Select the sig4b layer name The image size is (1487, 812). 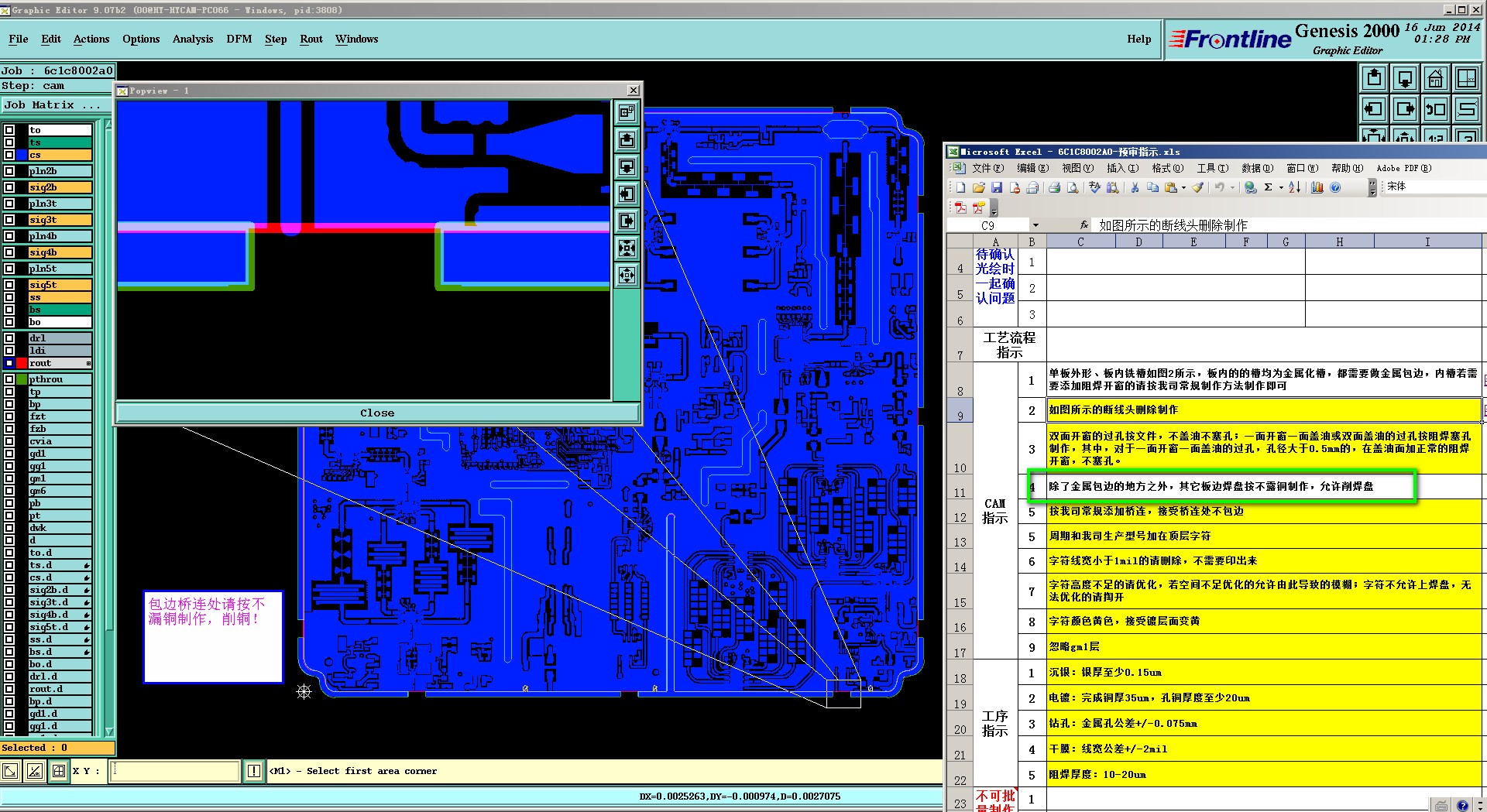[60, 252]
